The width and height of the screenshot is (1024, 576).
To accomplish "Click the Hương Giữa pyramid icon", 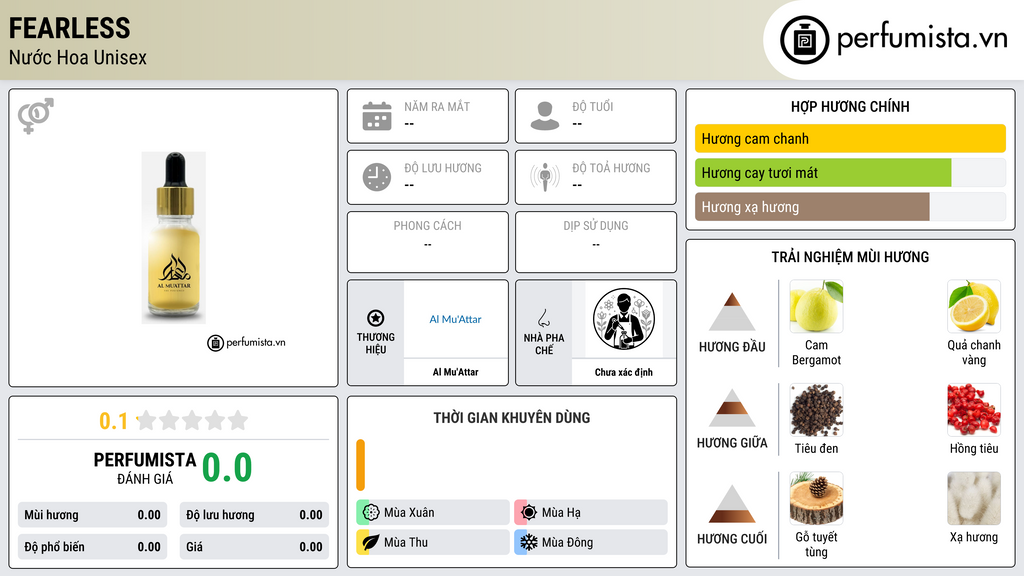I will pyautogui.click(x=732, y=408).
